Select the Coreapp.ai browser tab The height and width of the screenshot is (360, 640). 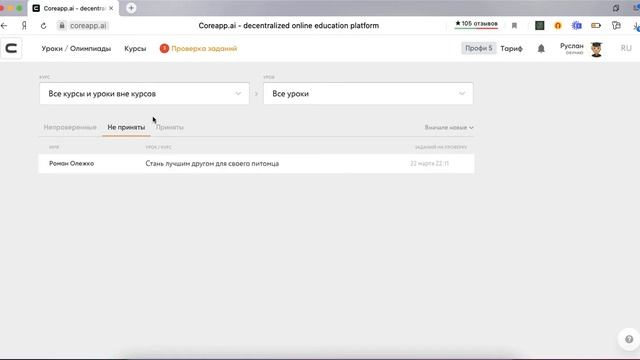(x=73, y=8)
